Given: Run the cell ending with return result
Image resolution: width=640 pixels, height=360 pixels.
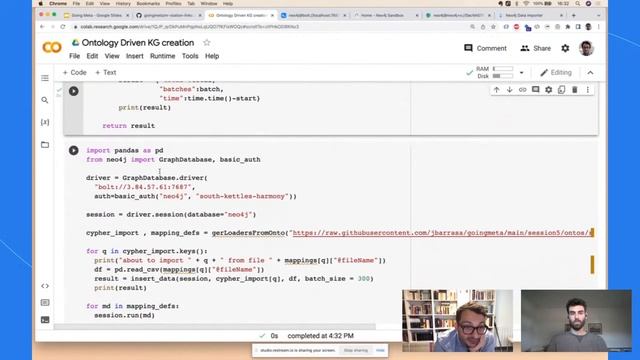Looking at the screenshot, I should (x=73, y=91).
